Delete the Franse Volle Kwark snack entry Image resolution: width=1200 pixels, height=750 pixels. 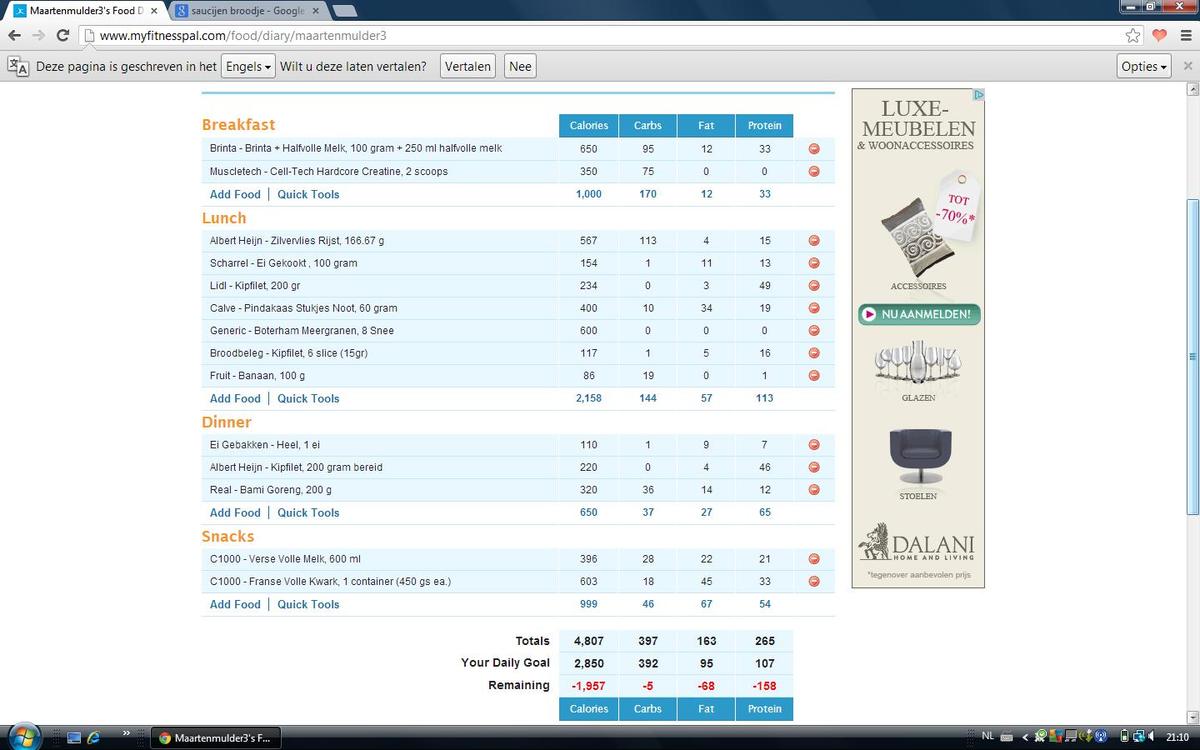[813, 582]
